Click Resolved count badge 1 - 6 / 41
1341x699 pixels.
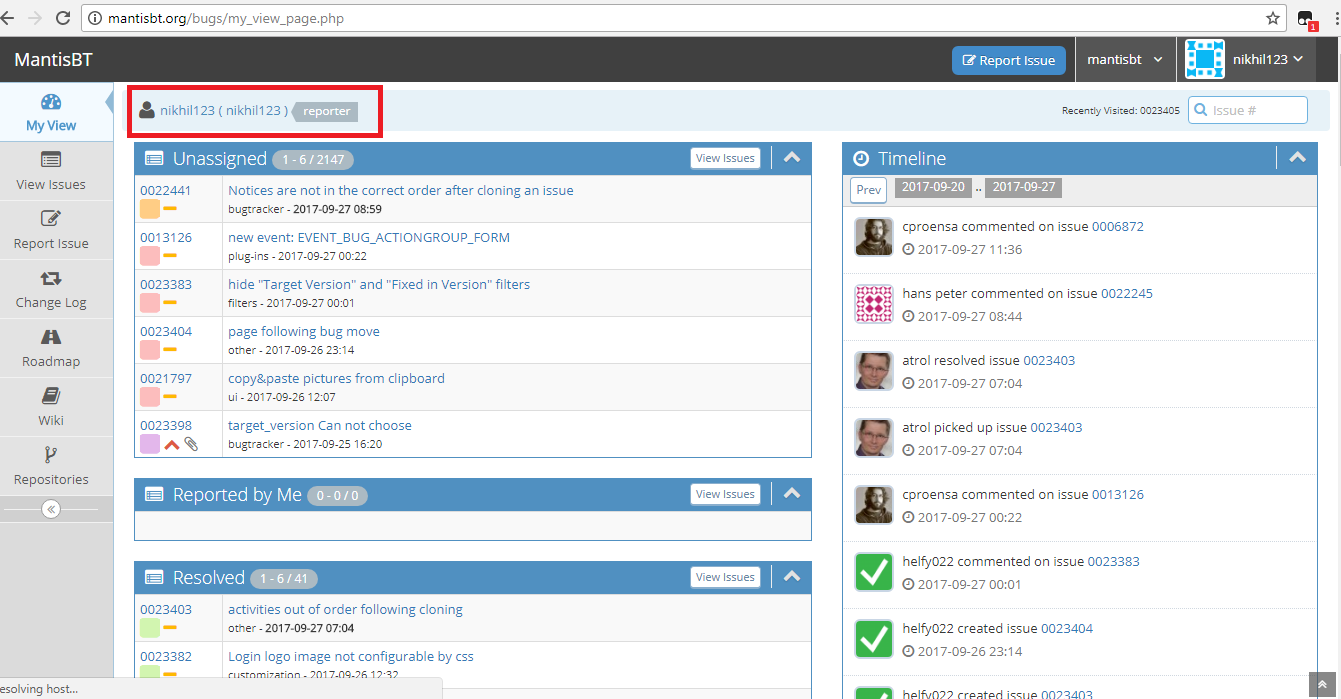point(285,578)
